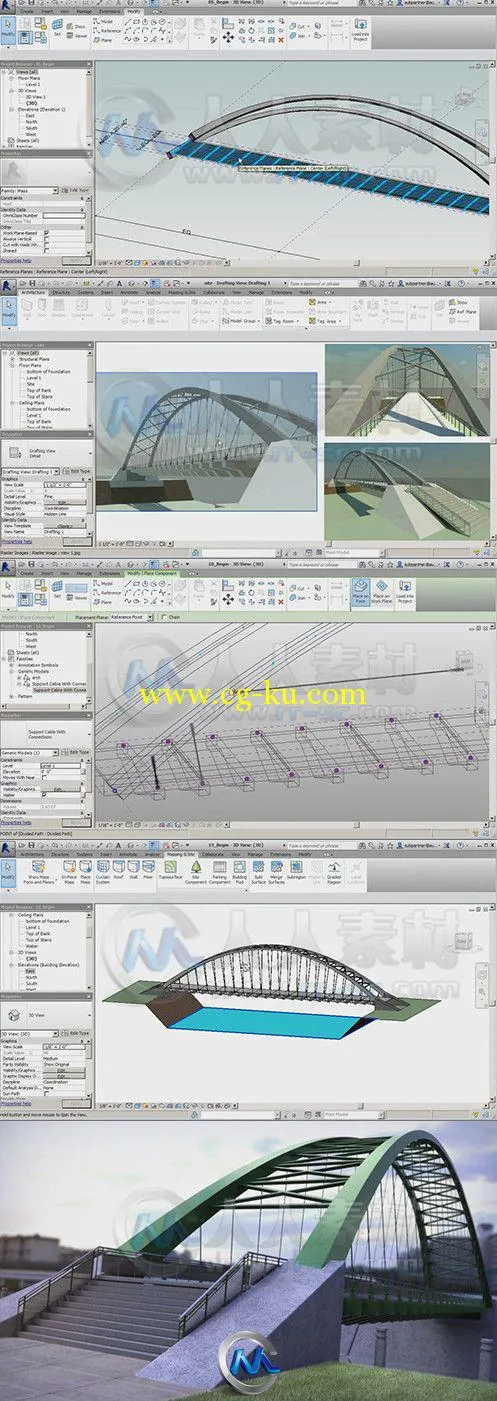The image size is (497, 1401).
Task: Select Place Mass tool
Action: (x=85, y=872)
